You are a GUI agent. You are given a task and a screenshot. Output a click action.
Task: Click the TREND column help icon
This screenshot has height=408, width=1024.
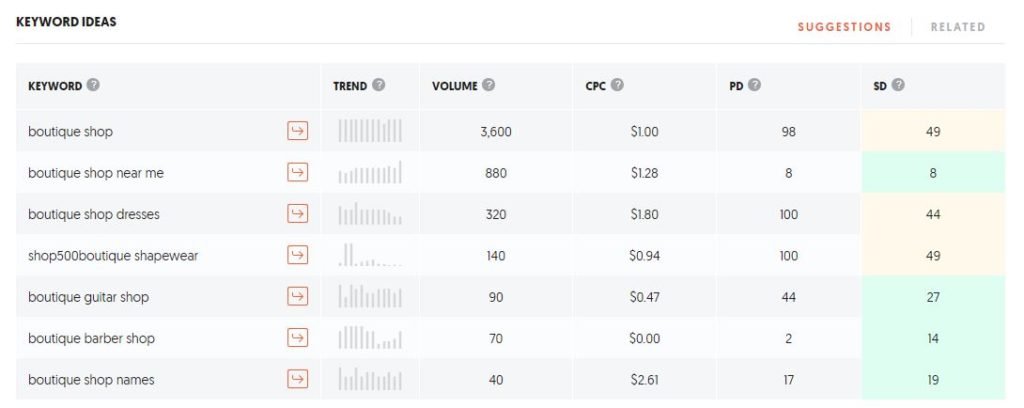point(379,85)
